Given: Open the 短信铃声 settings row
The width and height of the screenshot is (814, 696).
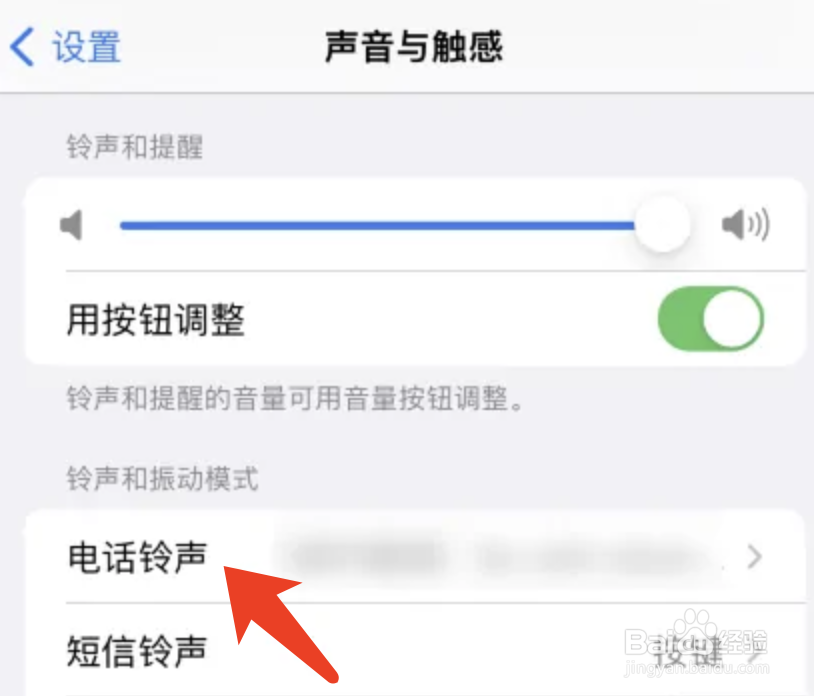Looking at the screenshot, I should tap(415, 650).
